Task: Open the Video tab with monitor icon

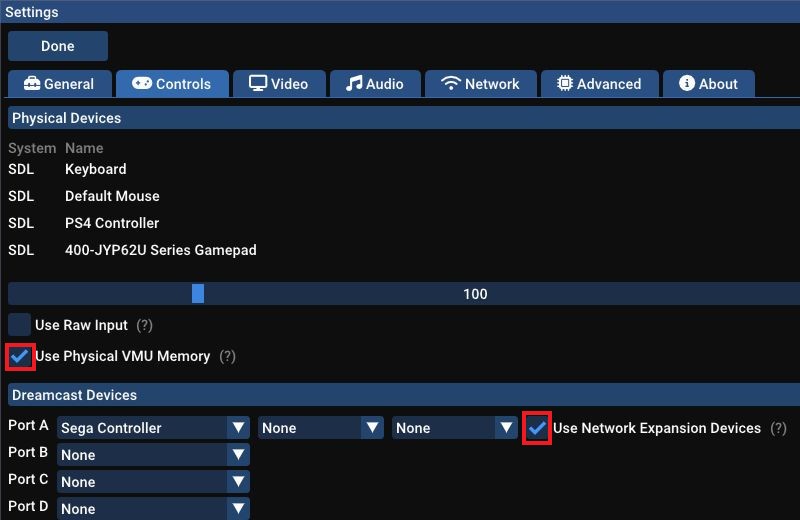Action: point(279,84)
